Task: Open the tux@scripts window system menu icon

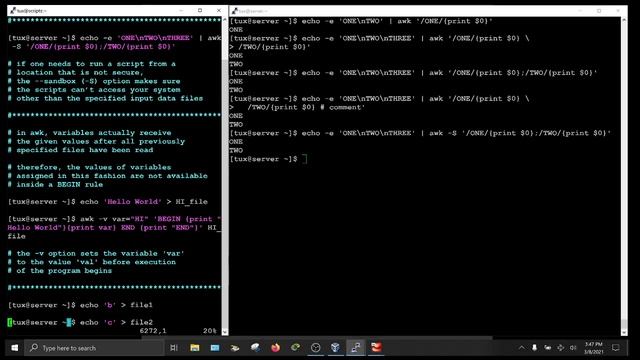Action: (13, 11)
